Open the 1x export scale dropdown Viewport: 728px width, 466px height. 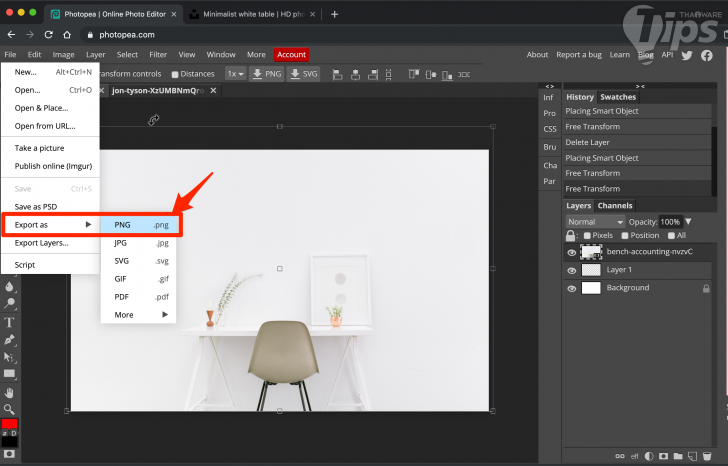[235, 74]
